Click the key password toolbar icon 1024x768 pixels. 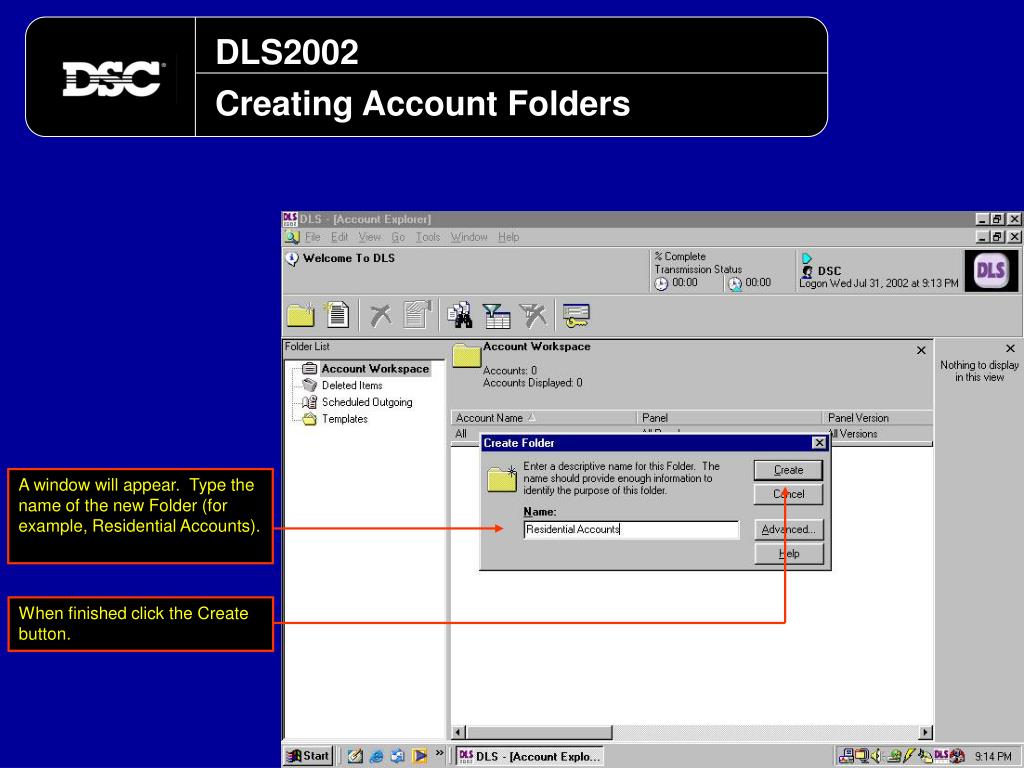coord(576,315)
